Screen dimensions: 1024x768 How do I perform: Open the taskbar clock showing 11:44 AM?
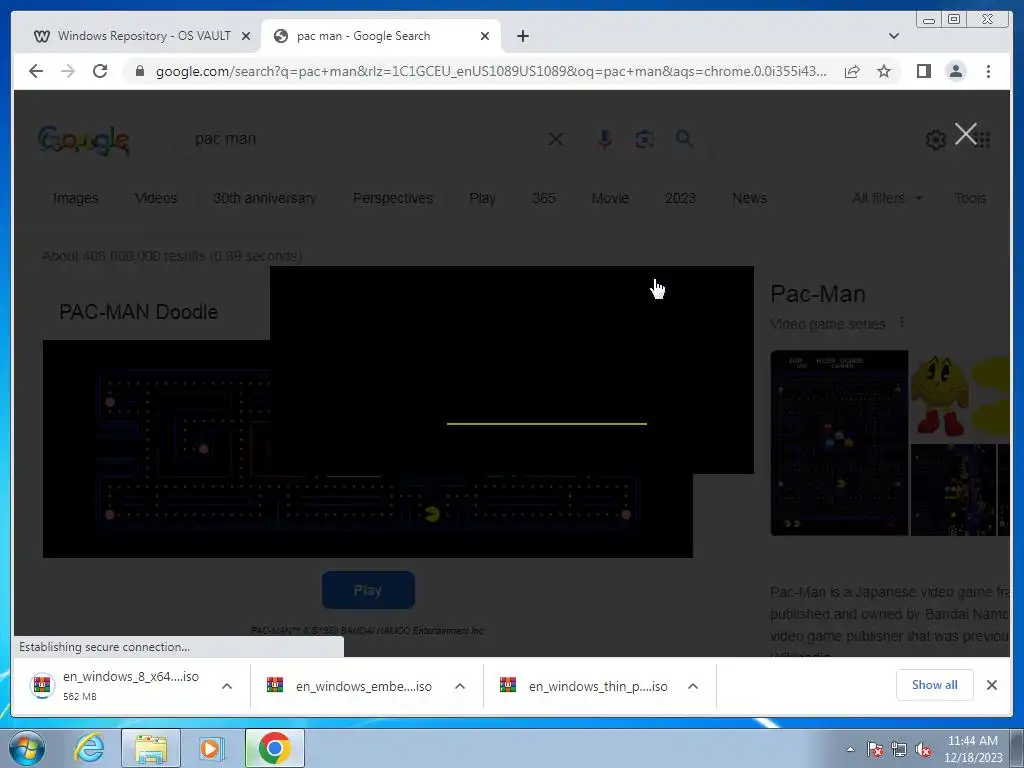click(x=973, y=748)
